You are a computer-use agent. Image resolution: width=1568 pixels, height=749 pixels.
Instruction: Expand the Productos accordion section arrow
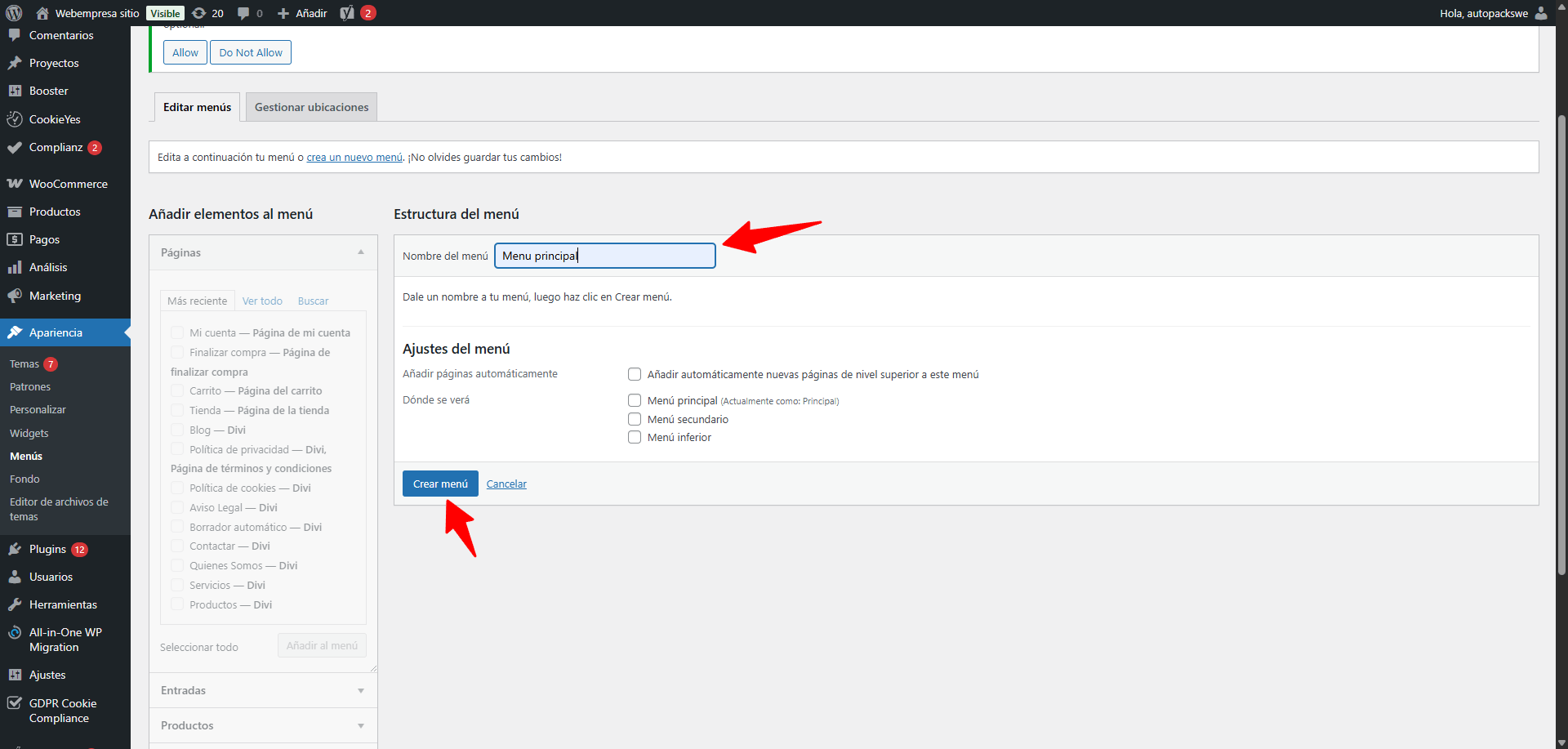point(361,725)
